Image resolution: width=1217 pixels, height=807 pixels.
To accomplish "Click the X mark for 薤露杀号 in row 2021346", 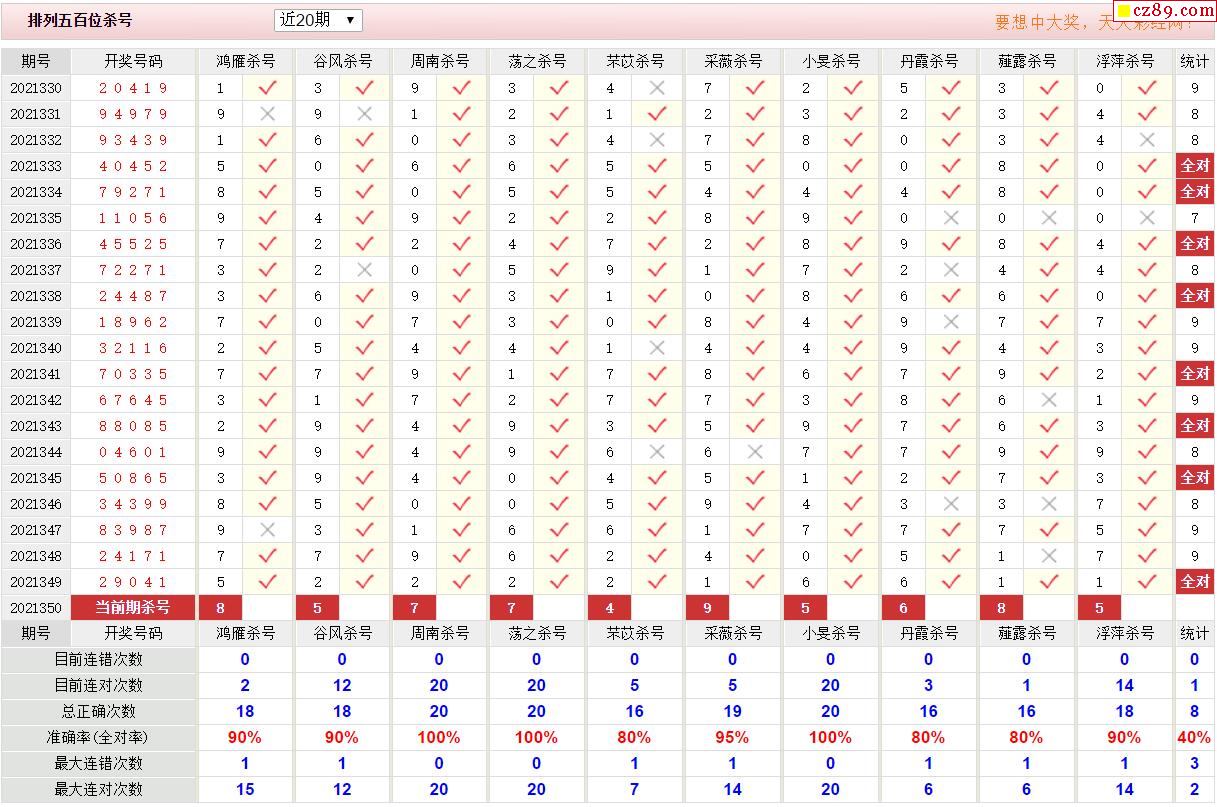I will coord(1049,504).
